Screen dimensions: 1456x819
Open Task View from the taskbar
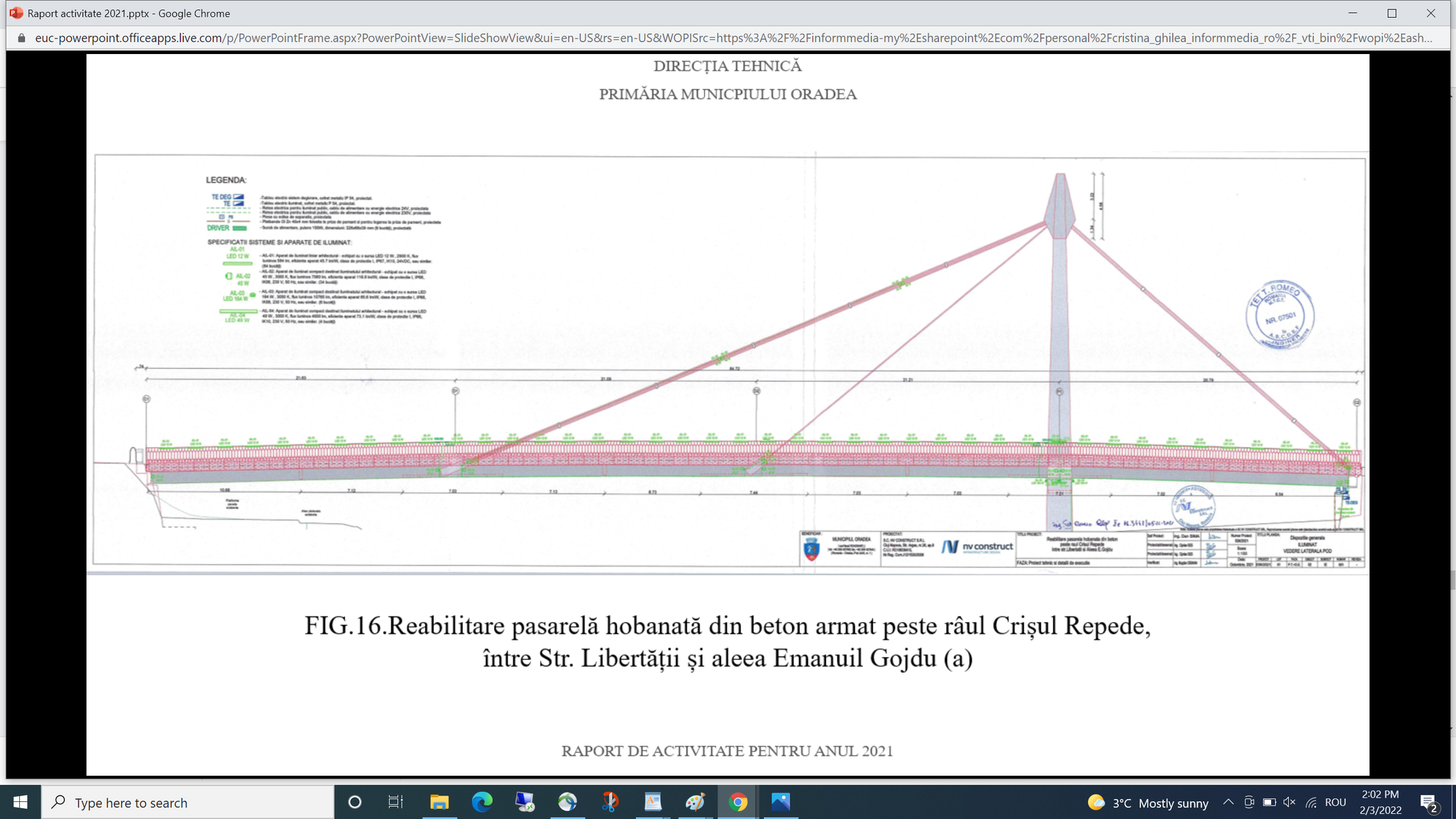(x=395, y=803)
